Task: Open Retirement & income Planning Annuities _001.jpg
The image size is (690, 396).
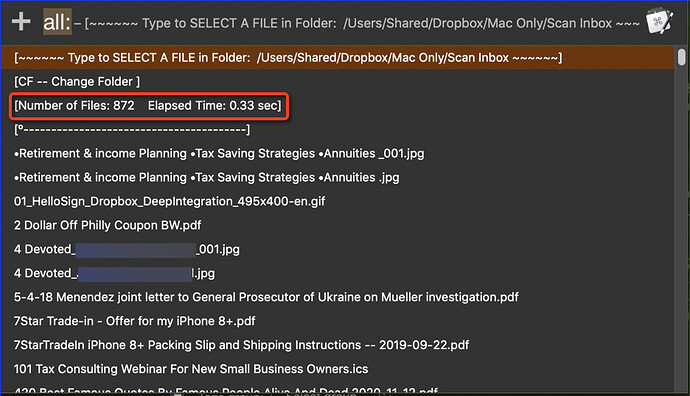Action: pos(337,153)
